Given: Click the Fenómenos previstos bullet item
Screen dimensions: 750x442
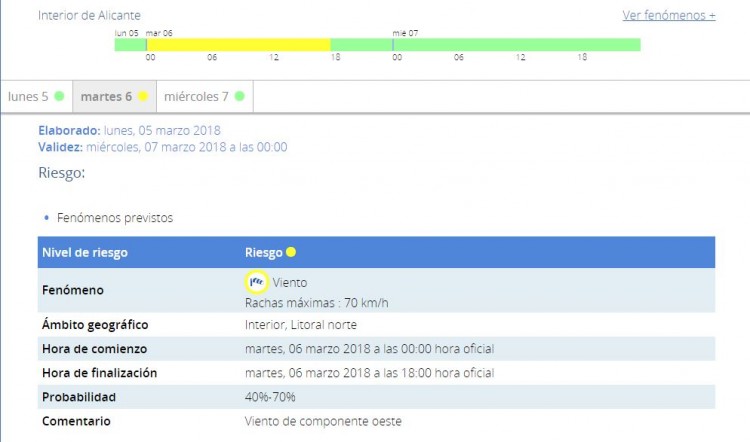Looking at the screenshot, I should [114, 217].
